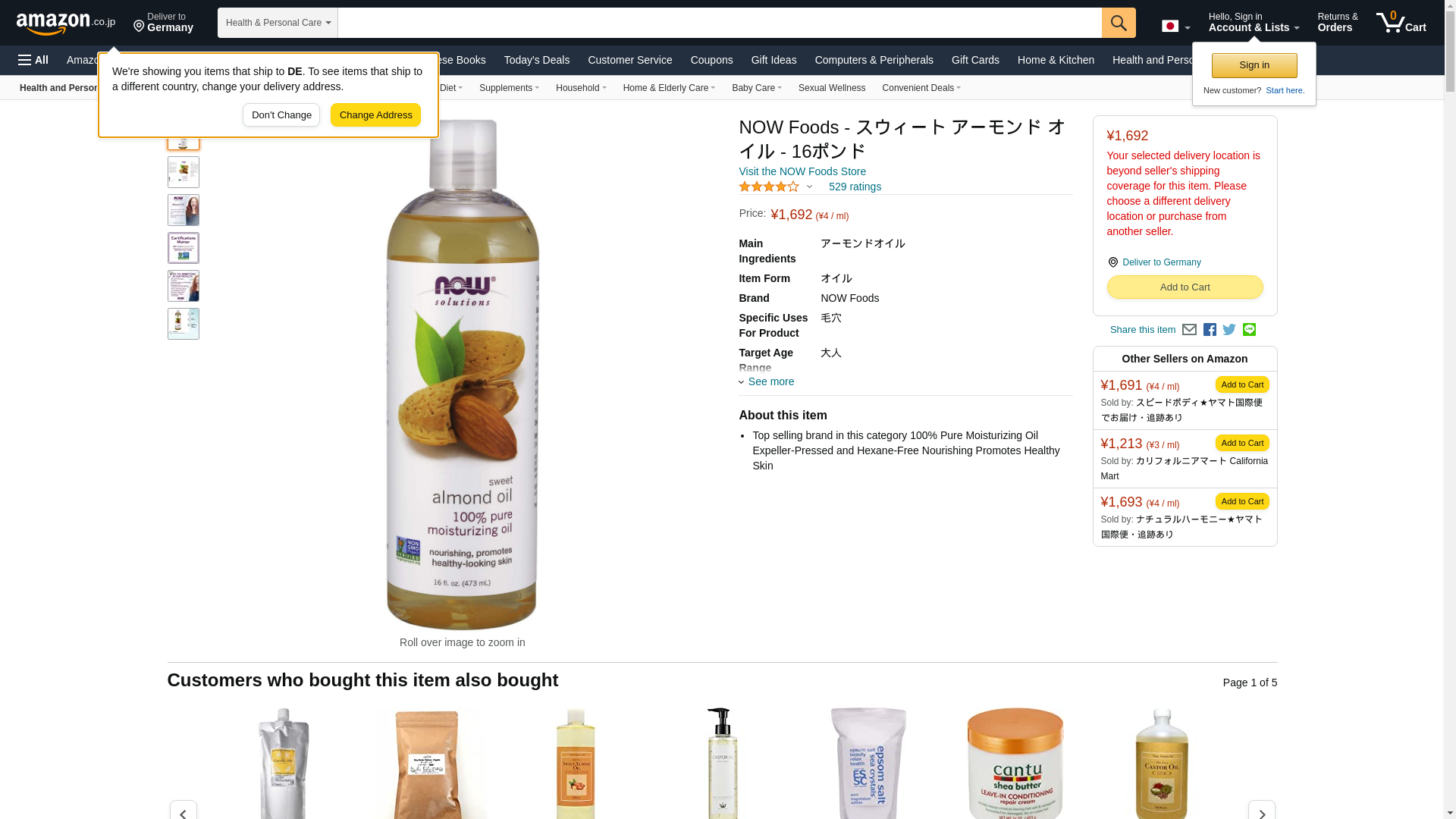Click the yellow Sign in button
This screenshot has height=819, width=1456.
1254,65
